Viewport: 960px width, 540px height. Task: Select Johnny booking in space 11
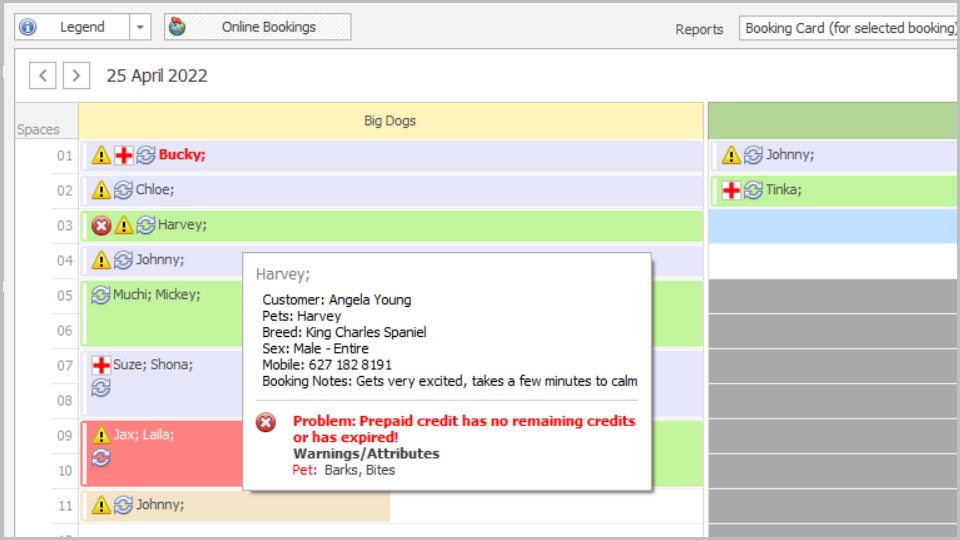[236, 506]
